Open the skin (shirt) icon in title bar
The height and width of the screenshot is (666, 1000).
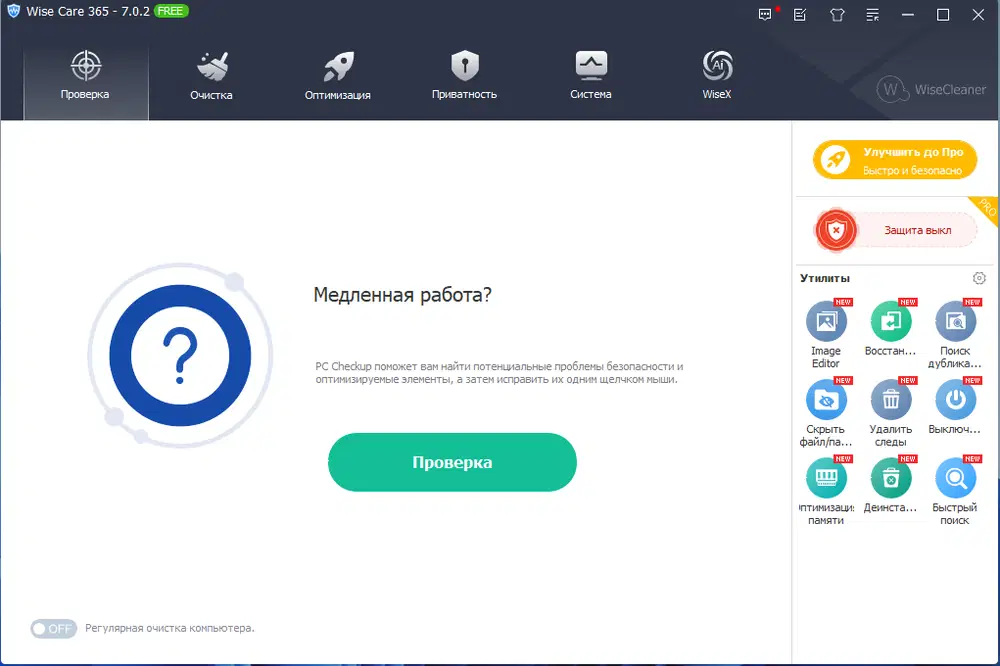point(837,15)
